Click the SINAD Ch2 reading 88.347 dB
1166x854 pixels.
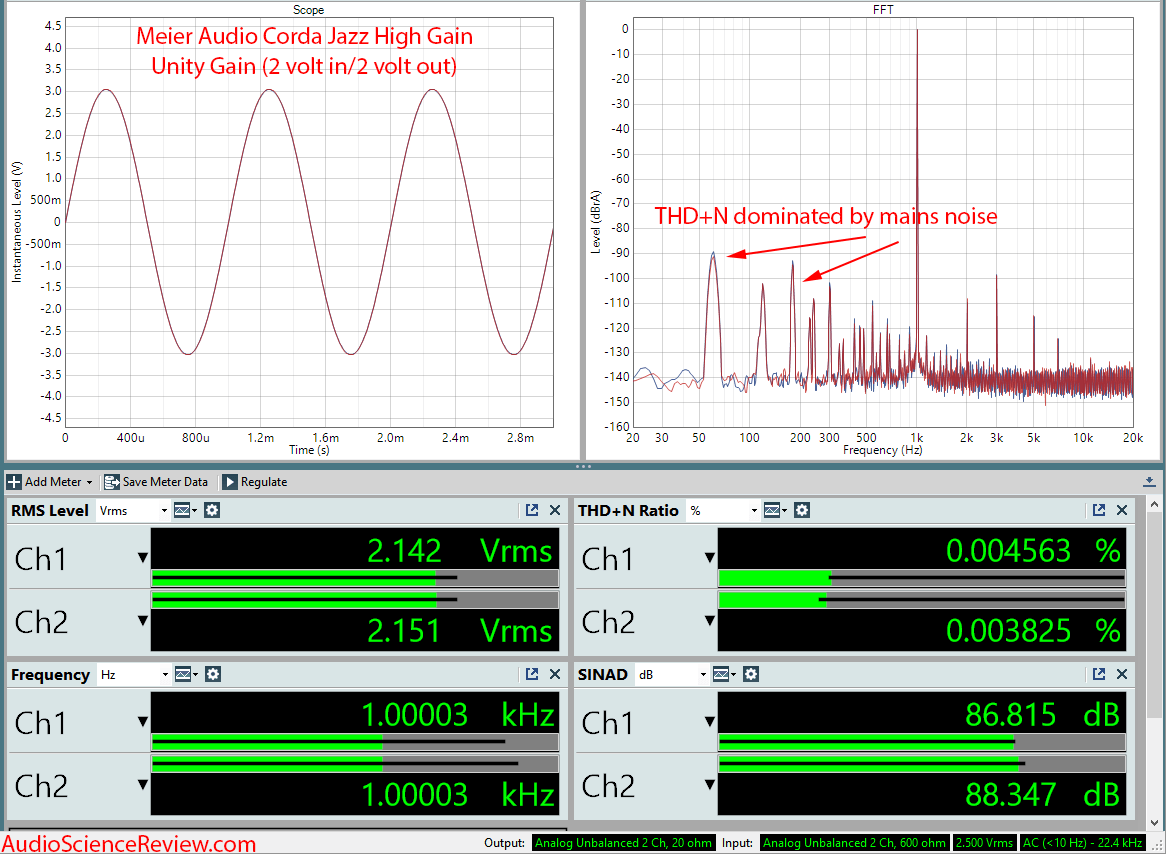pyautogui.click(x=1043, y=794)
